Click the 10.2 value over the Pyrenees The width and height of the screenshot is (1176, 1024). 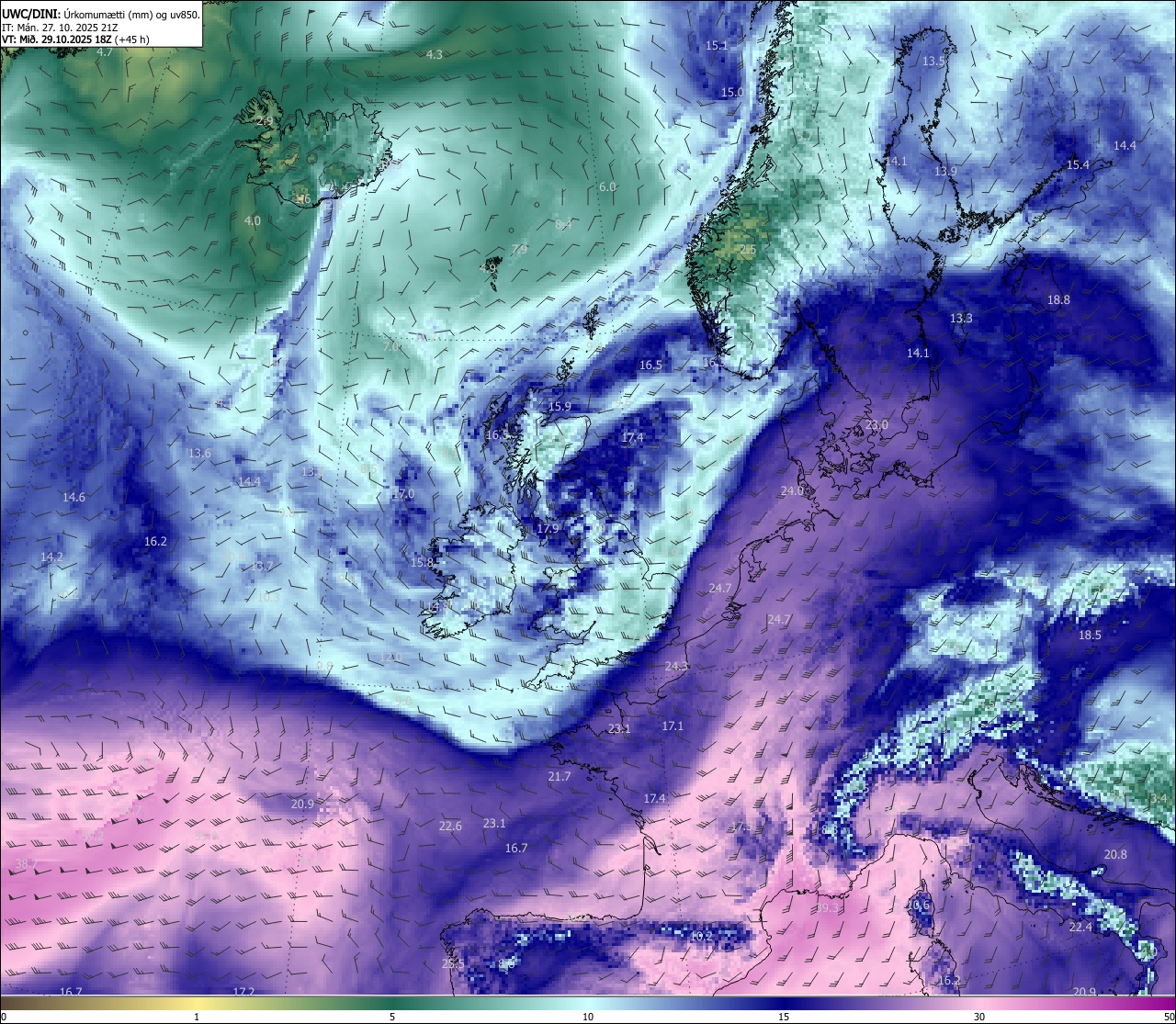click(x=701, y=937)
